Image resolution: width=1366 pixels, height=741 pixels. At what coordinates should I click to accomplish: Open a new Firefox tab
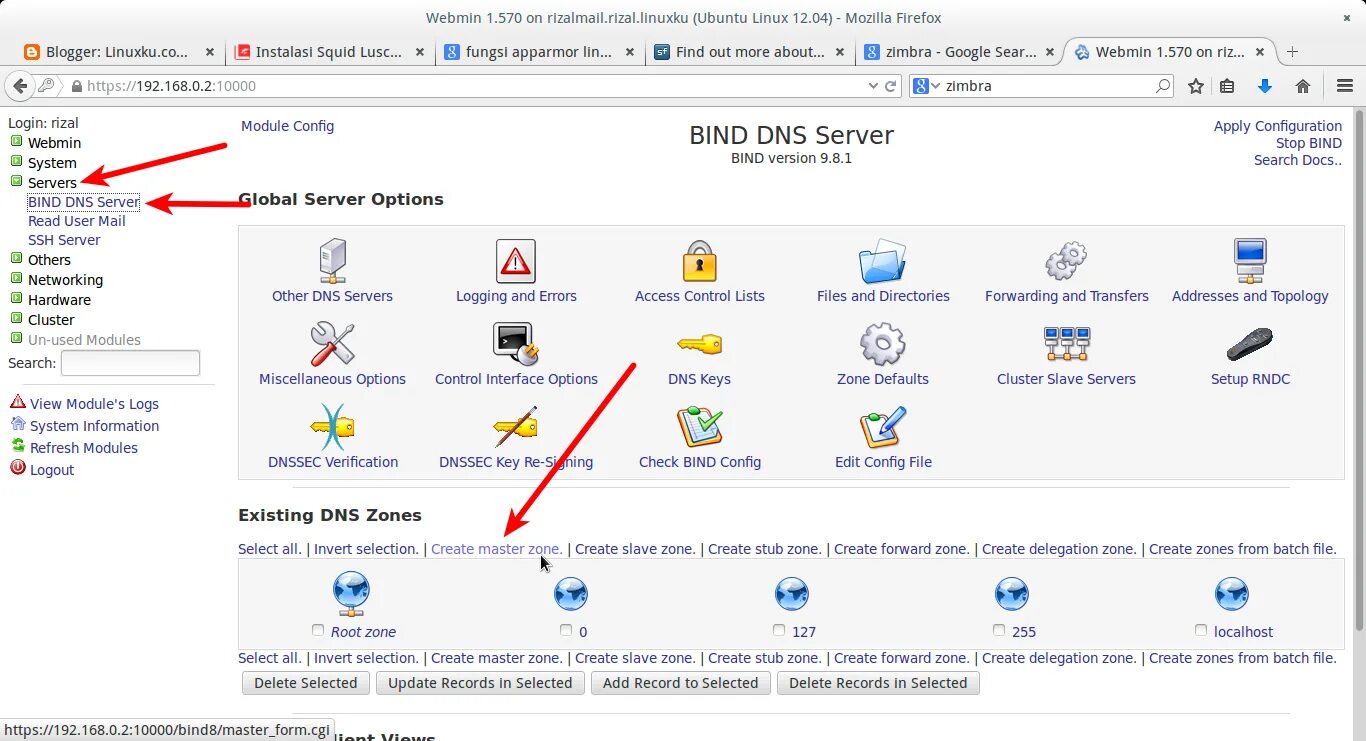1292,52
